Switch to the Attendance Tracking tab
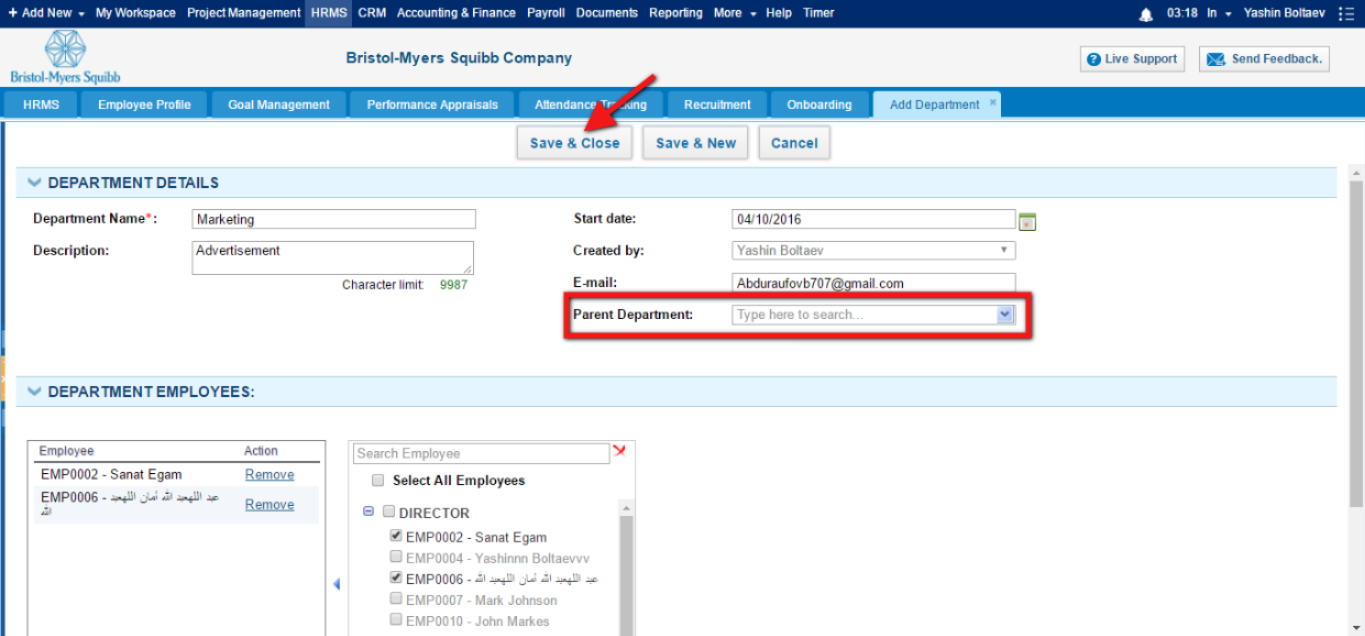This screenshot has width=1365, height=636. [591, 105]
